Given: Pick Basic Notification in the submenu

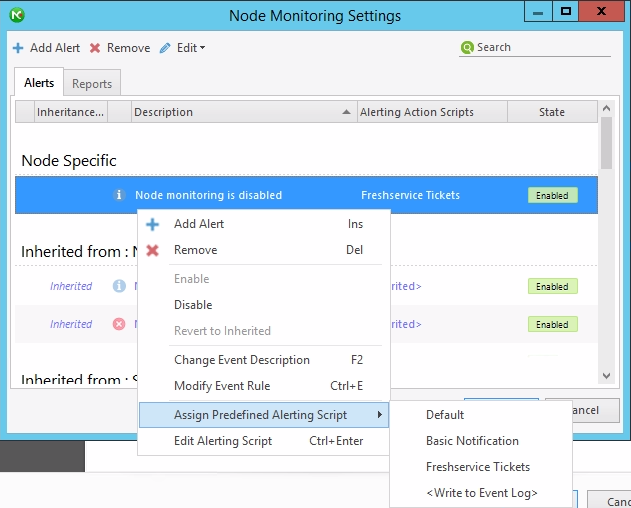Looking at the screenshot, I should pyautogui.click(x=481, y=441).
